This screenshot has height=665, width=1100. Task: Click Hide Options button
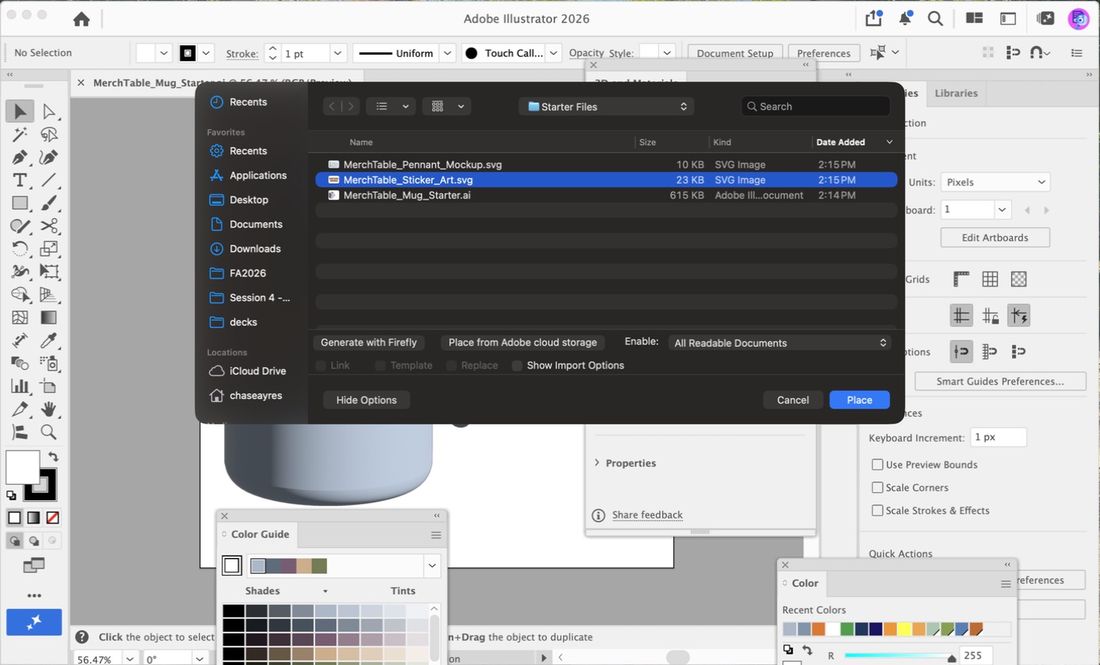click(366, 400)
